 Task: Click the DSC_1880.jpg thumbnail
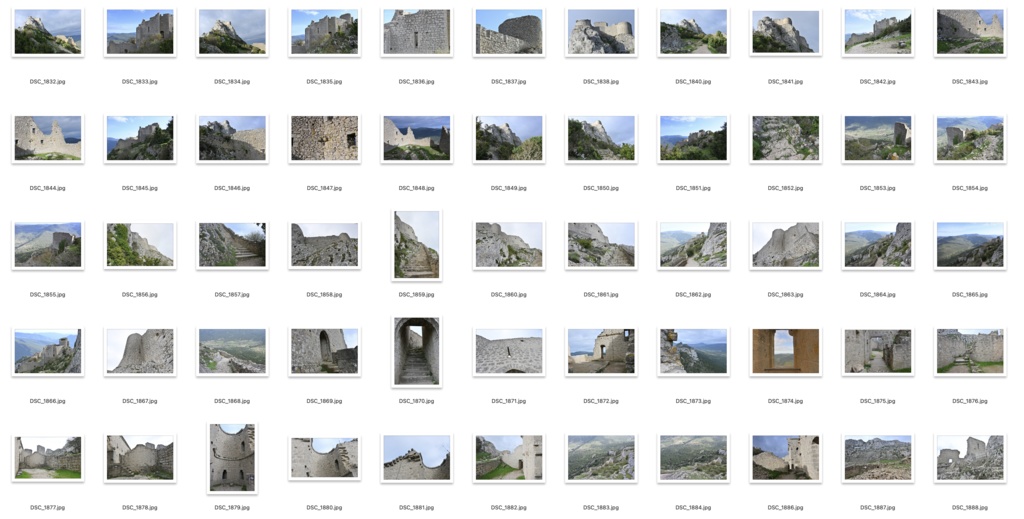(x=325, y=458)
